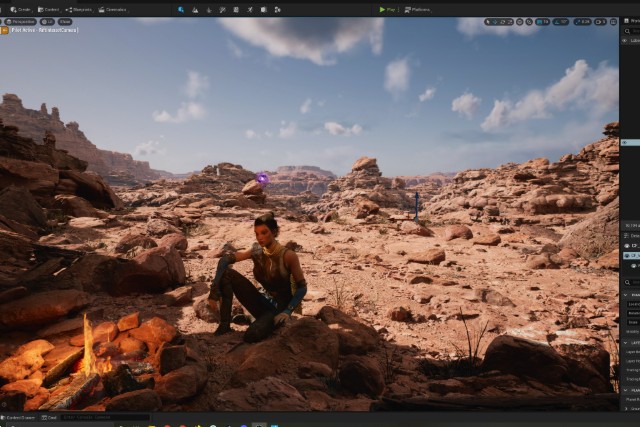
Task: Adjust the camera speed control
Action: click(600, 20)
